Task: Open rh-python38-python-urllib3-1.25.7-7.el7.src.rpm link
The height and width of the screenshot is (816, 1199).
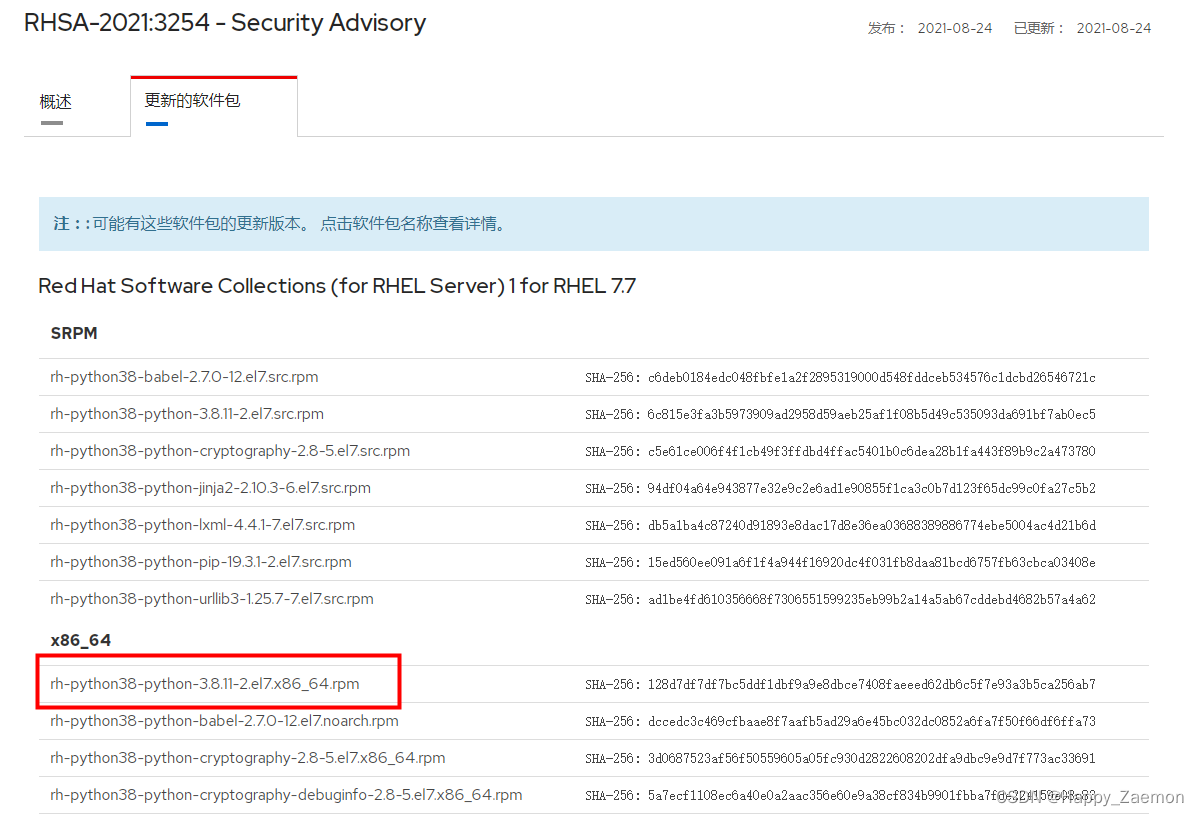Action: pyautogui.click(x=212, y=599)
